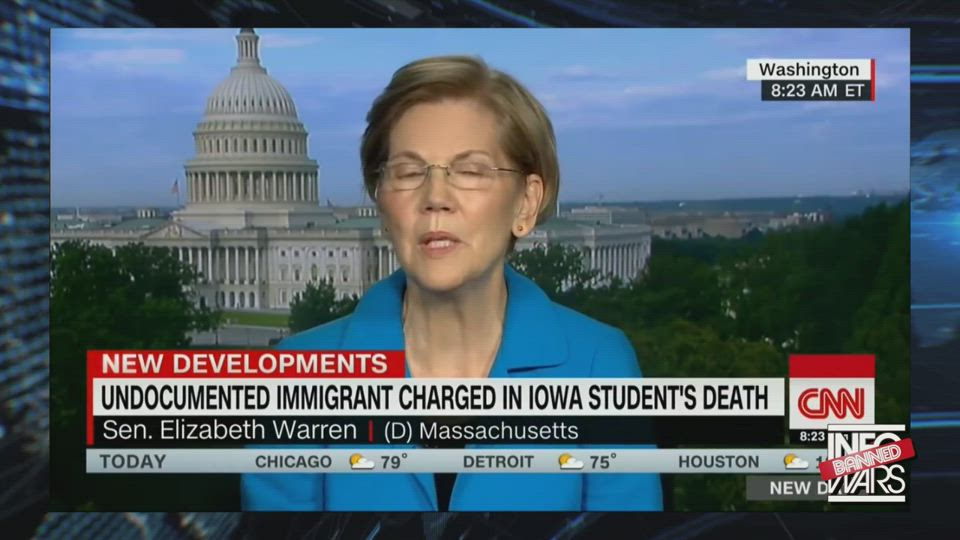
Task: Click the Sen. Elizabeth Warren name caption
Action: [230, 430]
